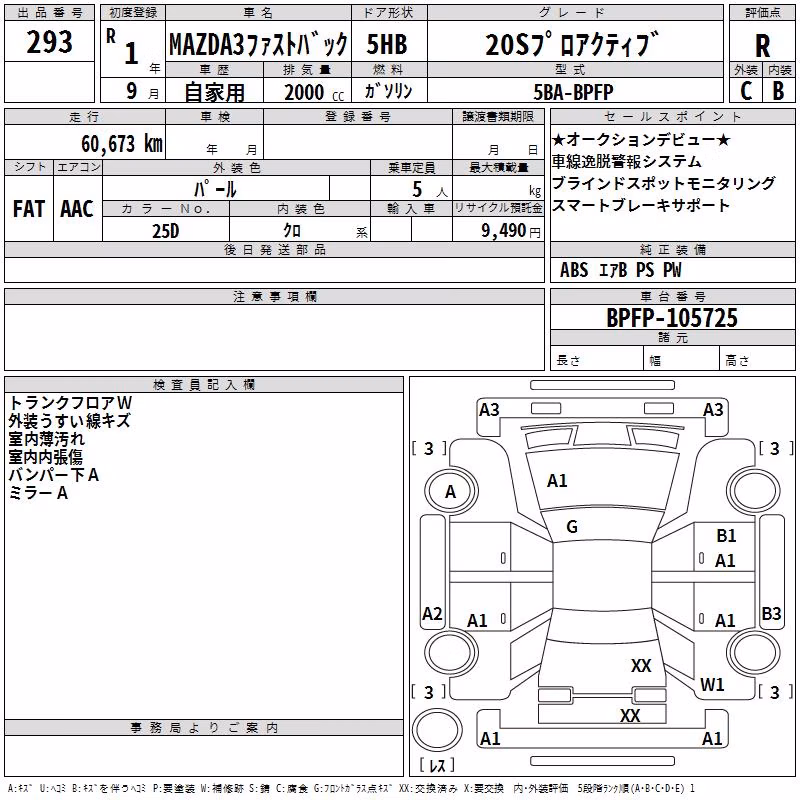
Task: Click the ★オークションデビュー★ sales point
Action: point(641,139)
